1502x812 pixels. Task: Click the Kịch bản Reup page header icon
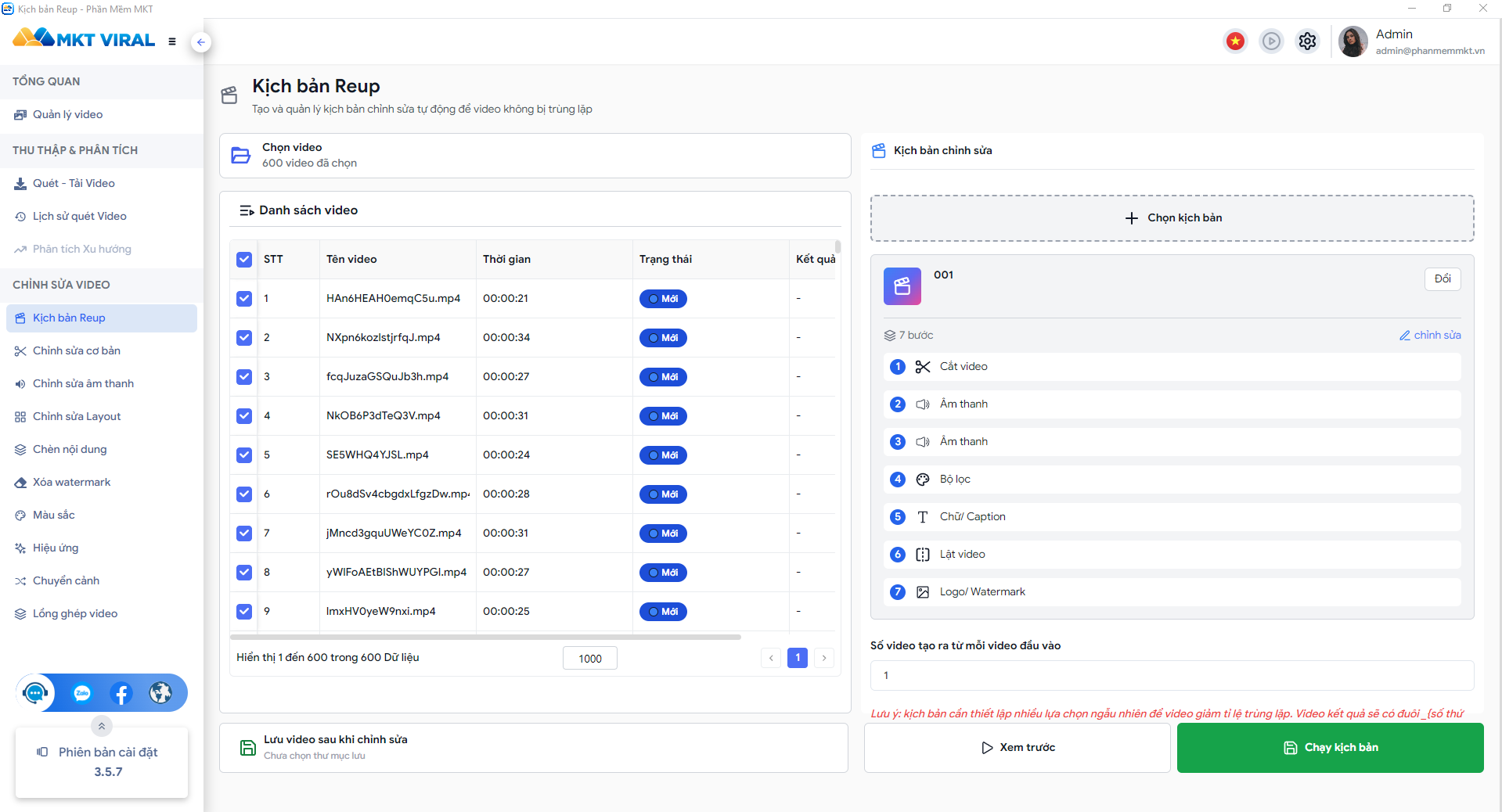coord(229,95)
